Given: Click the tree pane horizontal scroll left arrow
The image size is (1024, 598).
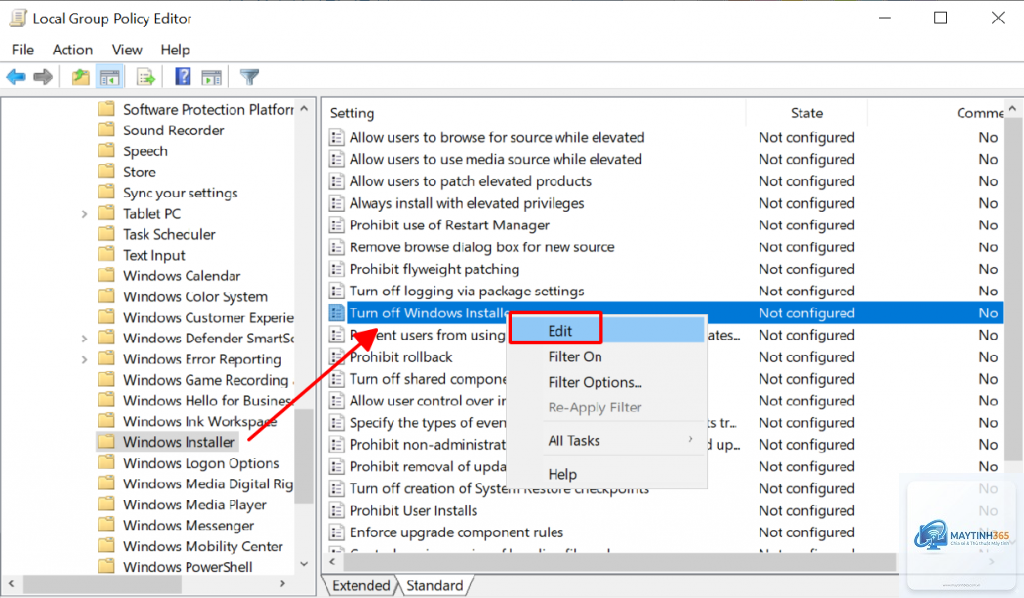Looking at the screenshot, I should pyautogui.click(x=11, y=583).
